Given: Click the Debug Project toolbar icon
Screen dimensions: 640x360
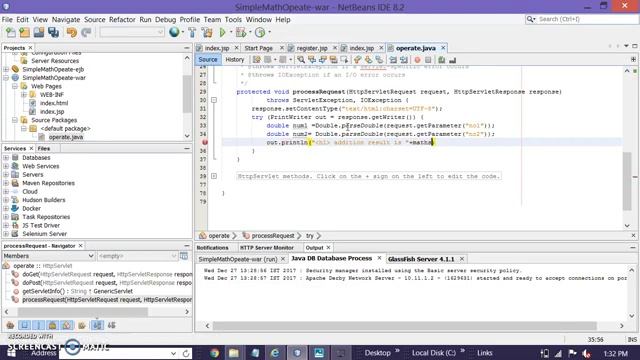Looking at the screenshot, I should pos(241,32).
